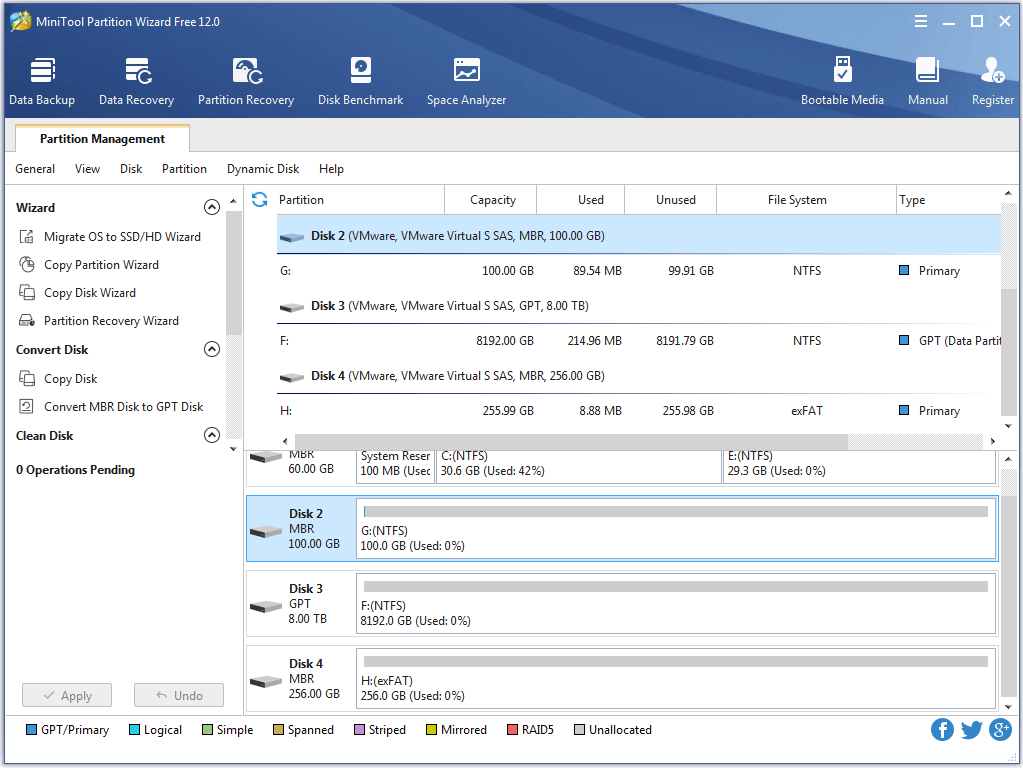1023x768 pixels.
Task: Select the Disk 3 drive icon in disk map
Action: click(266, 607)
